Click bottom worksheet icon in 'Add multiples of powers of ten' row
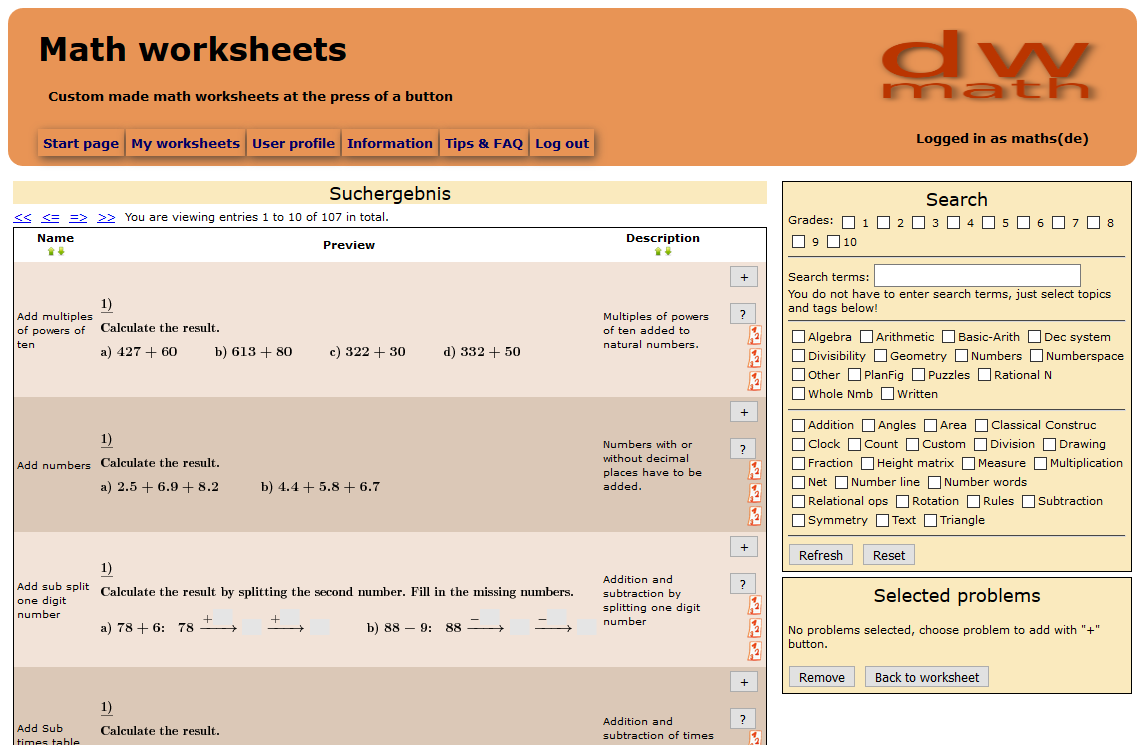The image size is (1145, 745). 754,381
